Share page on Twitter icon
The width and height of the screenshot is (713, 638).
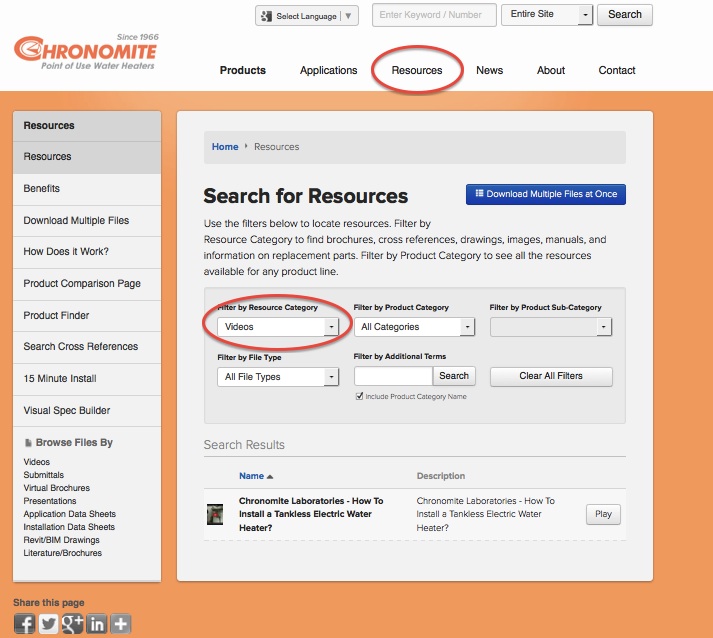point(48,623)
